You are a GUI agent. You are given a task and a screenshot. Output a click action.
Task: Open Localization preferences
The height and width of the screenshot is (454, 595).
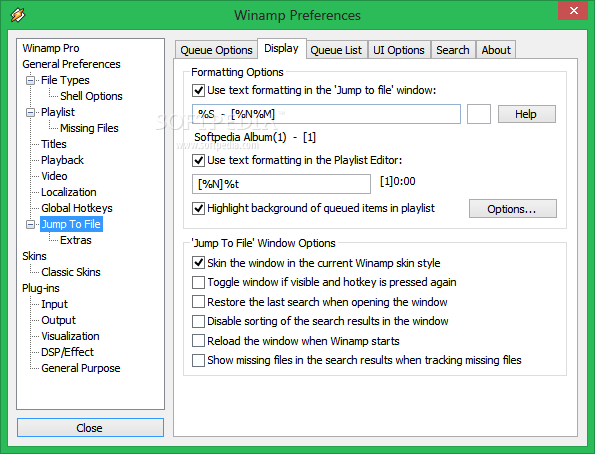tap(69, 192)
